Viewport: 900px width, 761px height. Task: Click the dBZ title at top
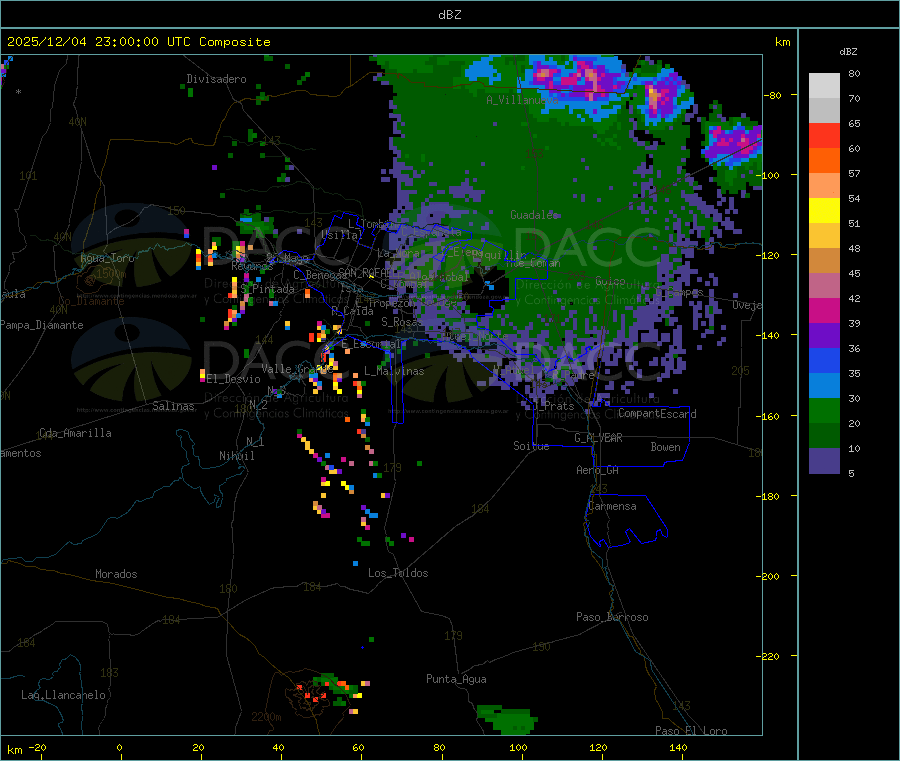coord(449,15)
